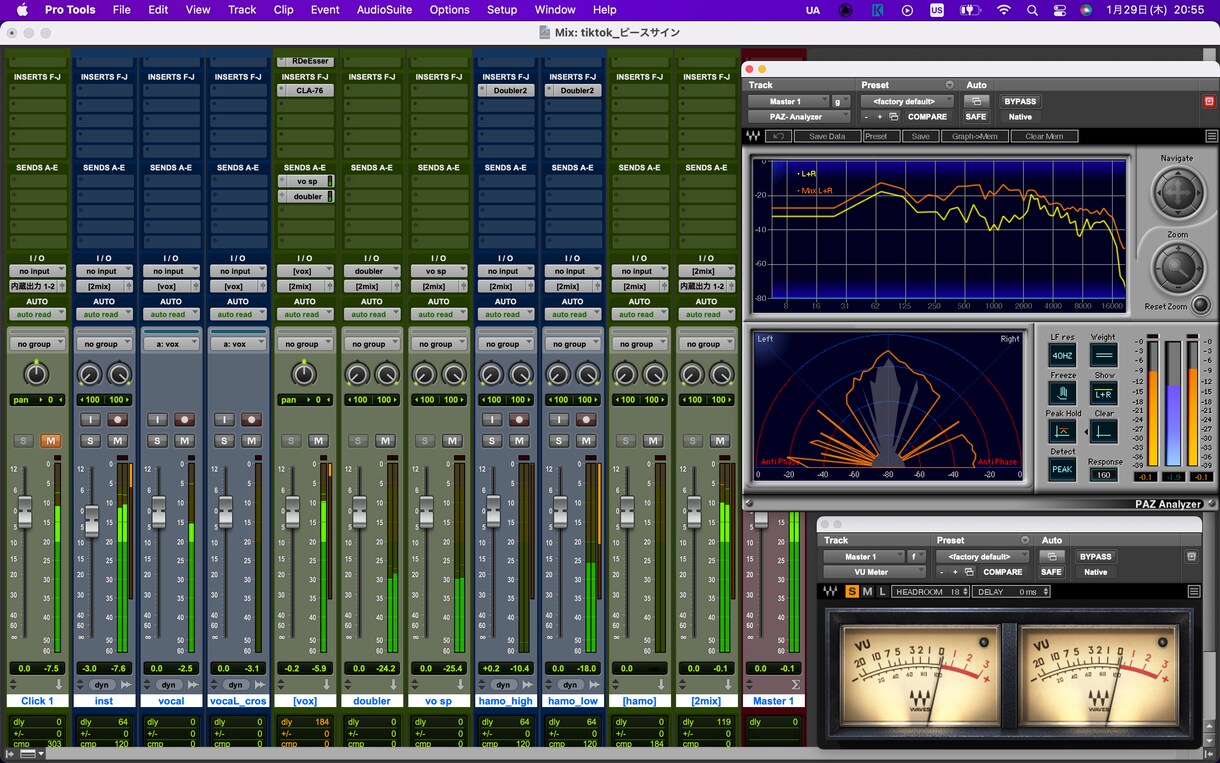Viewport: 1220px width, 763px height.
Task: Open the Track menu
Action: pos(242,10)
